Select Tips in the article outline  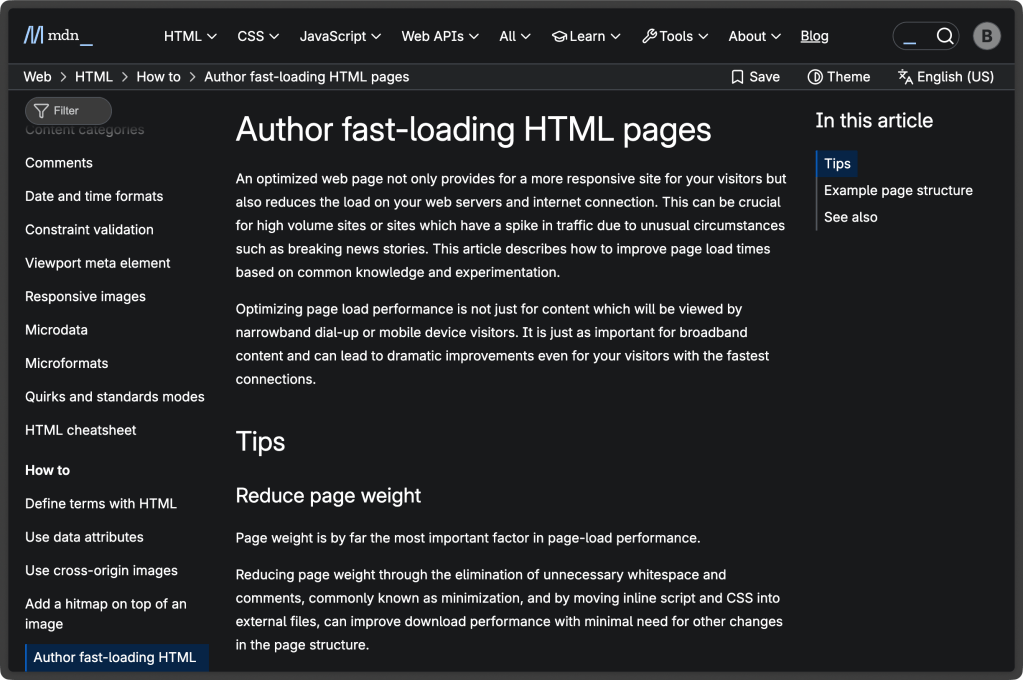(837, 164)
